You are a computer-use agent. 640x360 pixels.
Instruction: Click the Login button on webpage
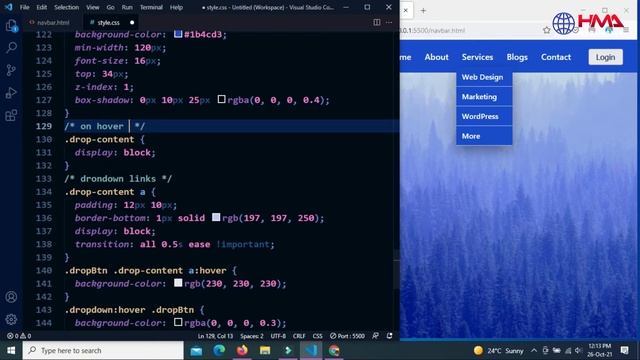pyautogui.click(x=605, y=57)
